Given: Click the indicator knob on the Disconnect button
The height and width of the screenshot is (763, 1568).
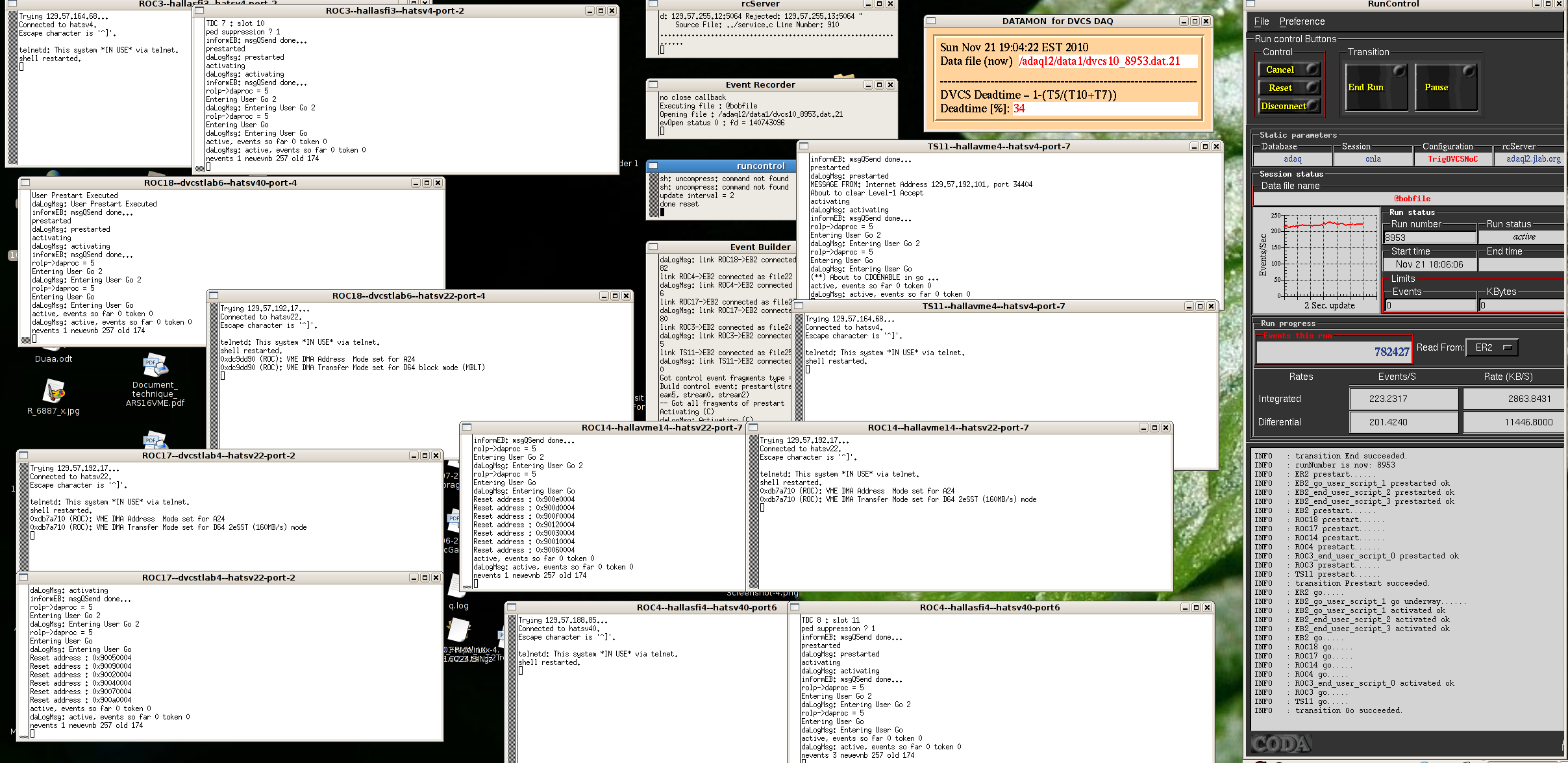Looking at the screenshot, I should (1312, 105).
